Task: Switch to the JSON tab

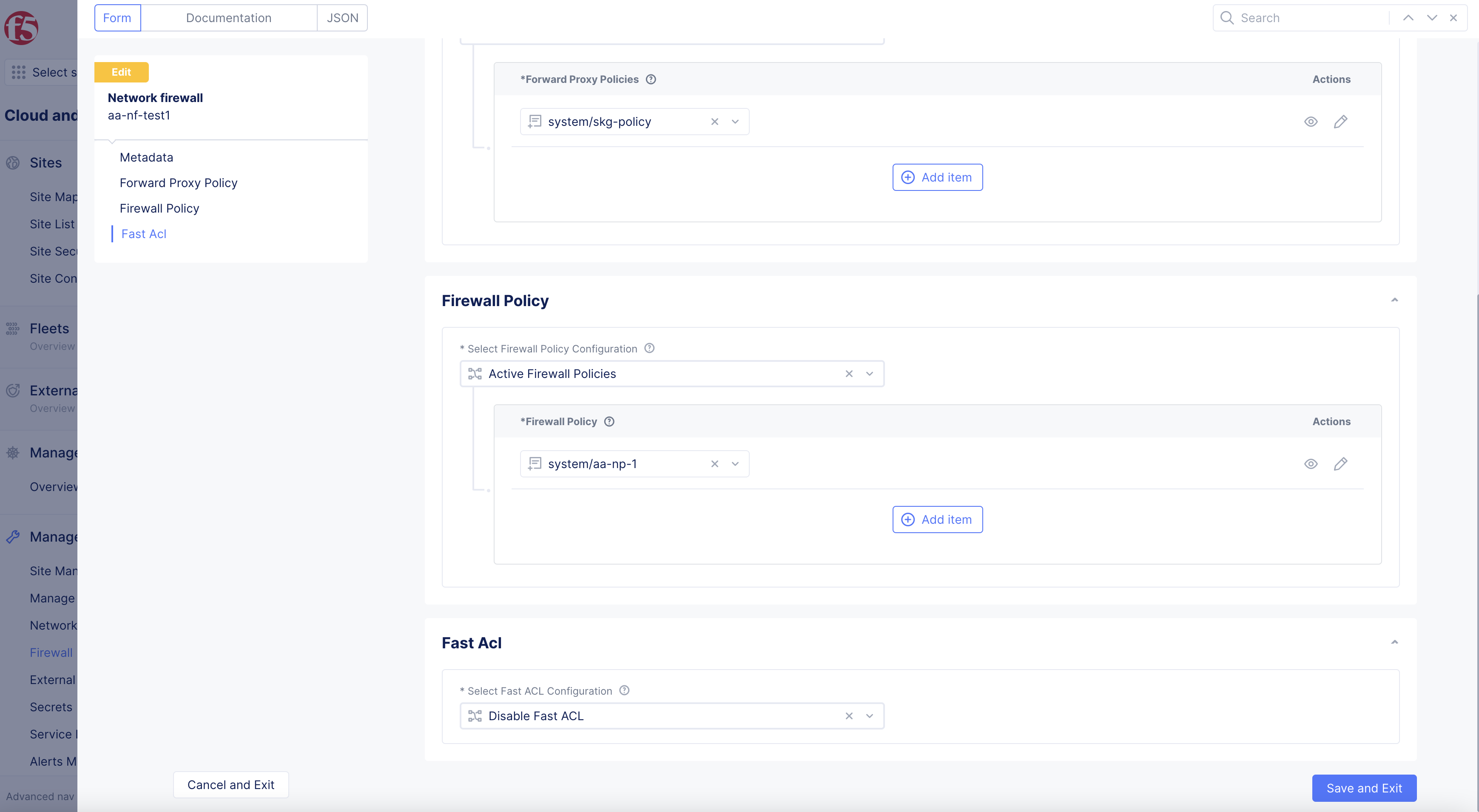Action: point(342,18)
